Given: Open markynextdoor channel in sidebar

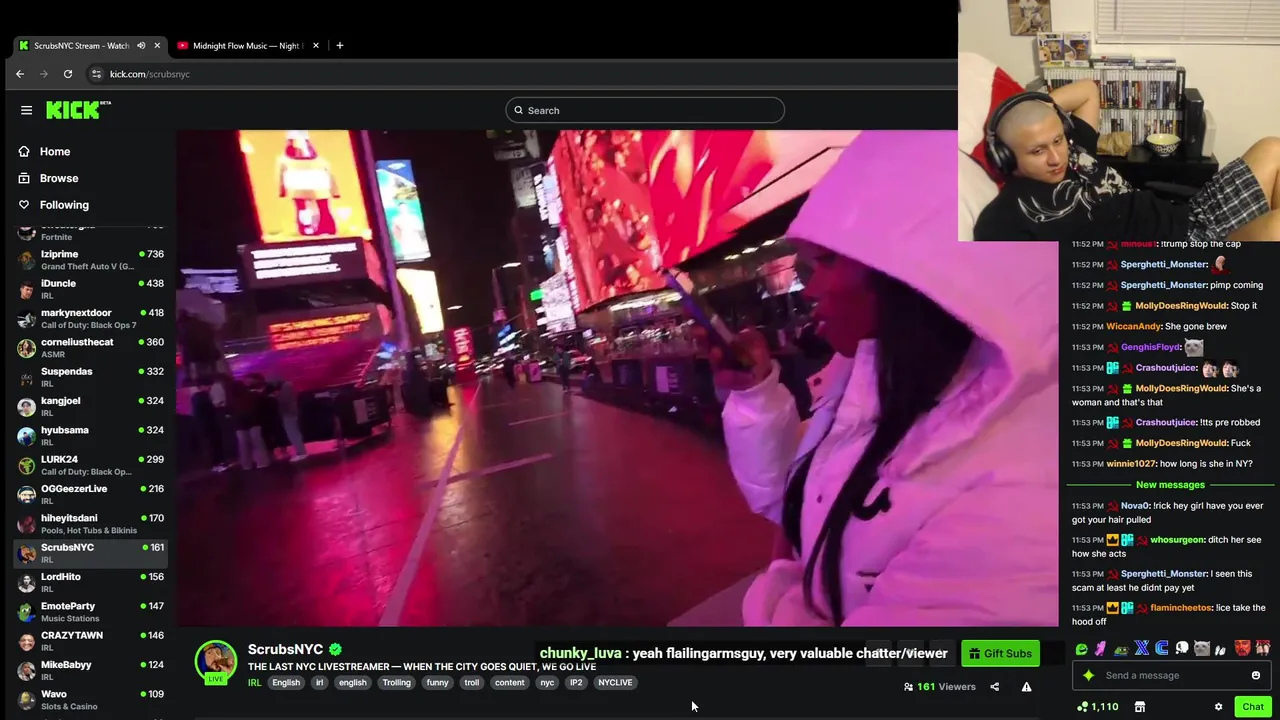Looking at the screenshot, I should pos(90,319).
